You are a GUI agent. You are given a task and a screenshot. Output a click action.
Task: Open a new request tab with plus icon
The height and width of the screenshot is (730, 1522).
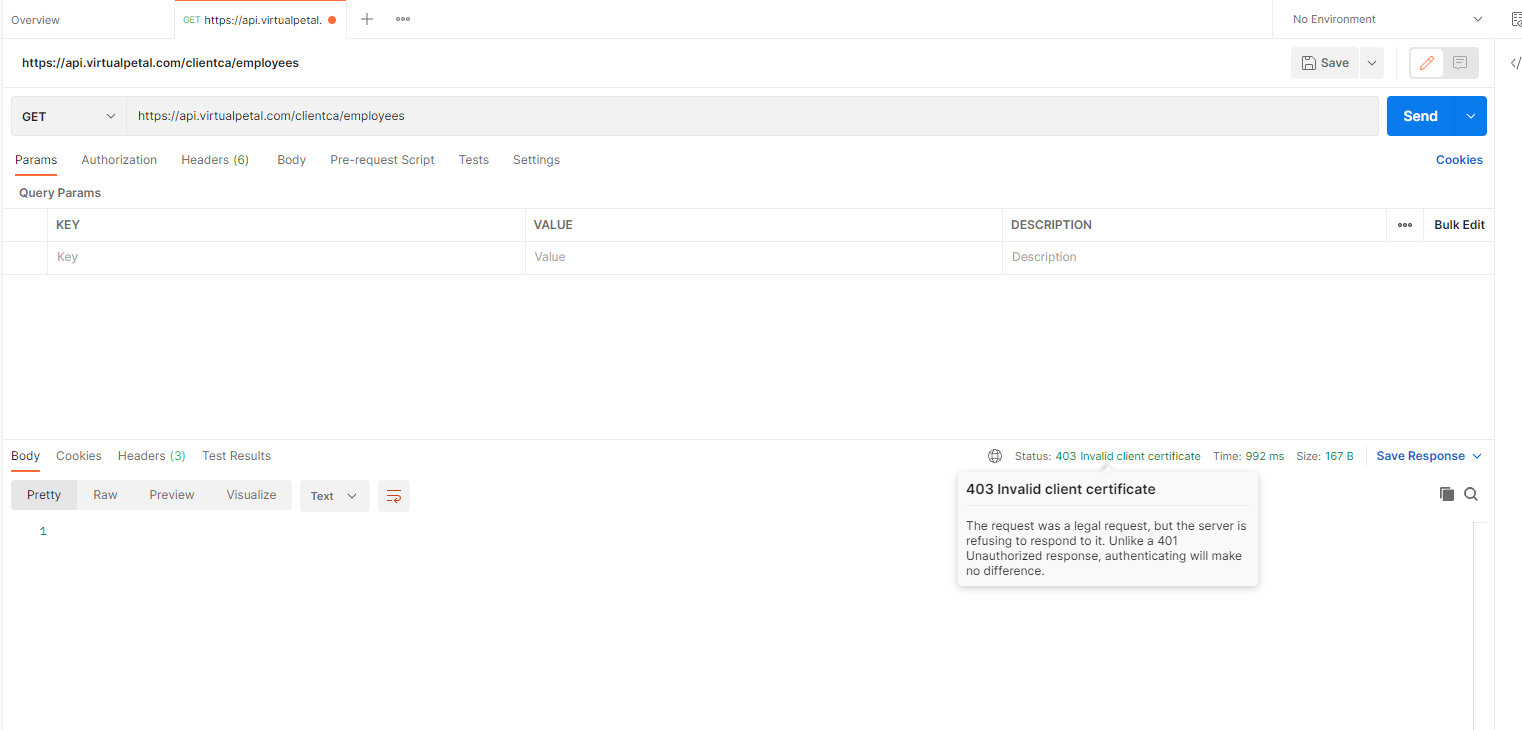pyautogui.click(x=367, y=19)
